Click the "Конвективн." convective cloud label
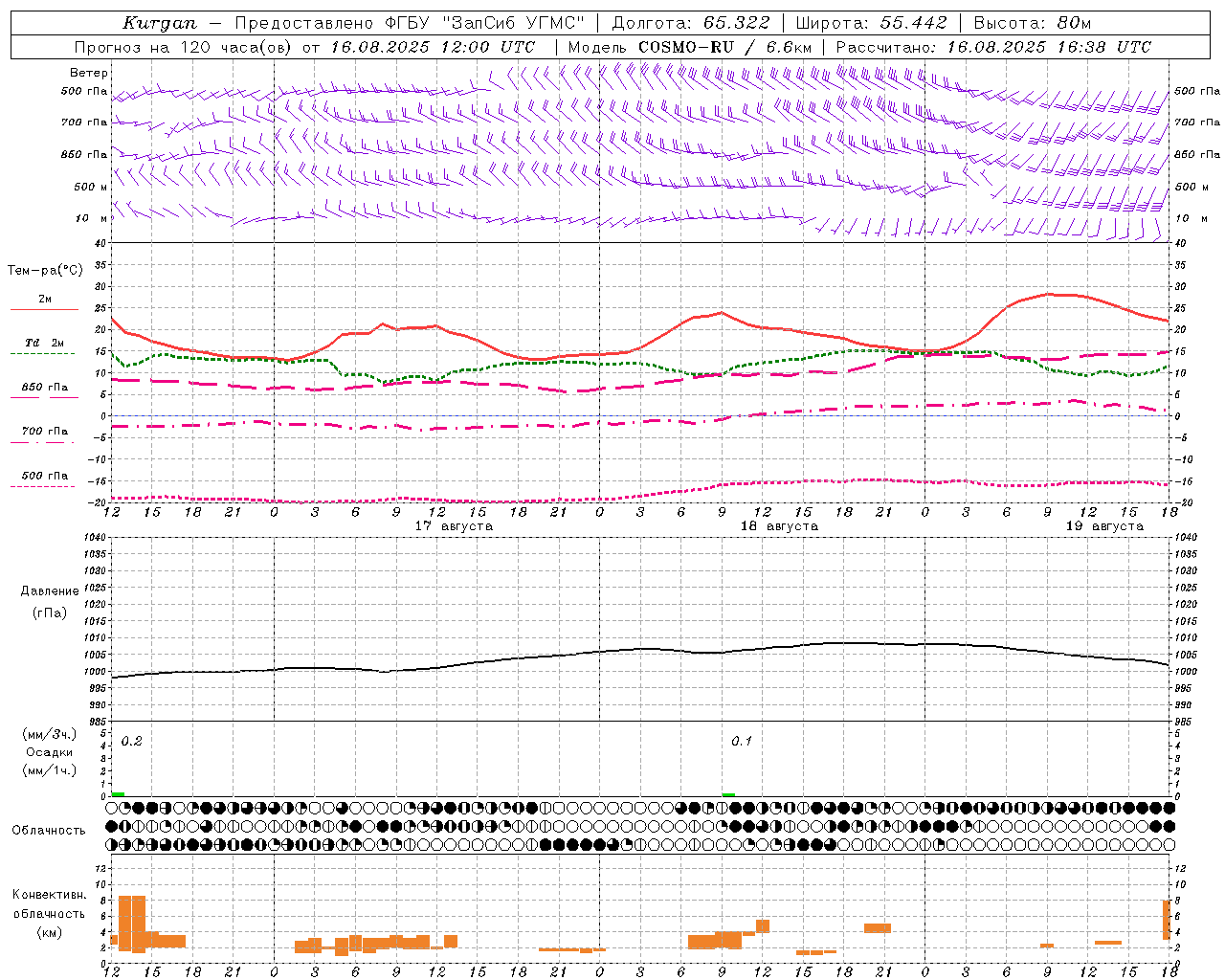1225x980 pixels. point(50,895)
